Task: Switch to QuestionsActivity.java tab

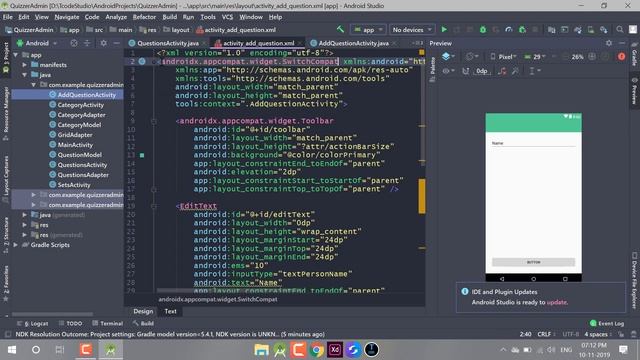Action: (x=168, y=43)
